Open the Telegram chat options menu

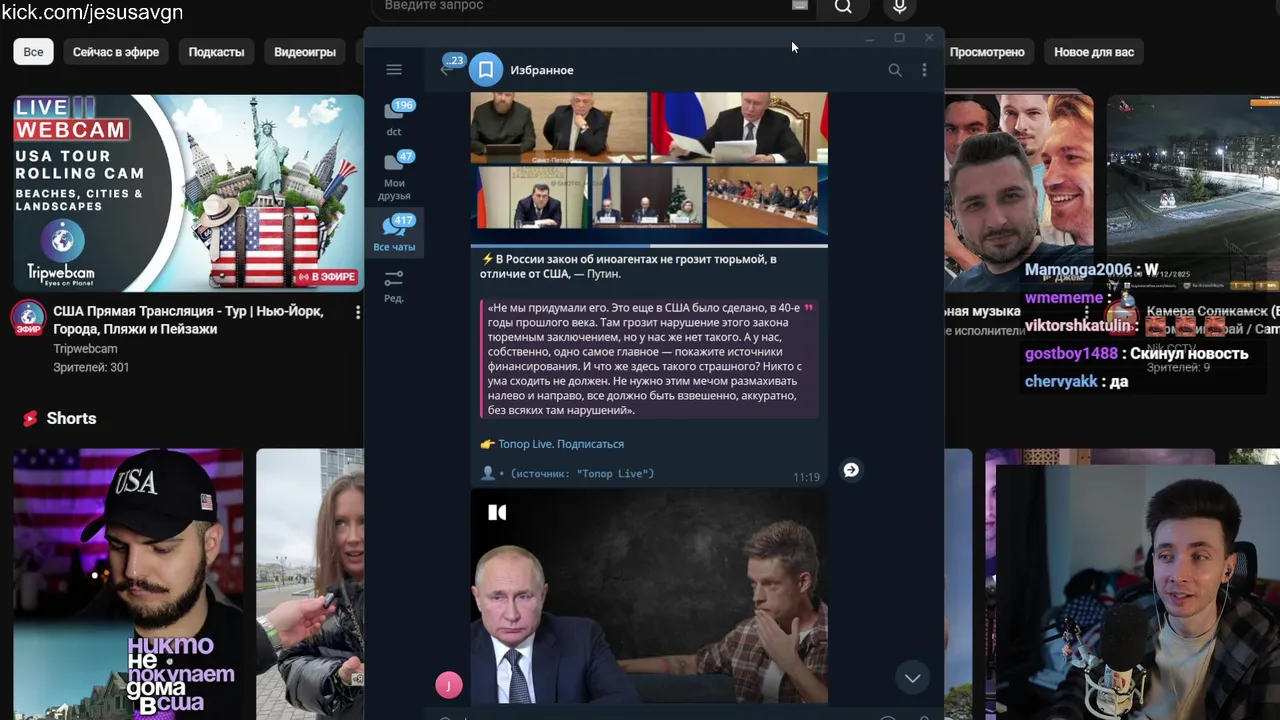924,70
